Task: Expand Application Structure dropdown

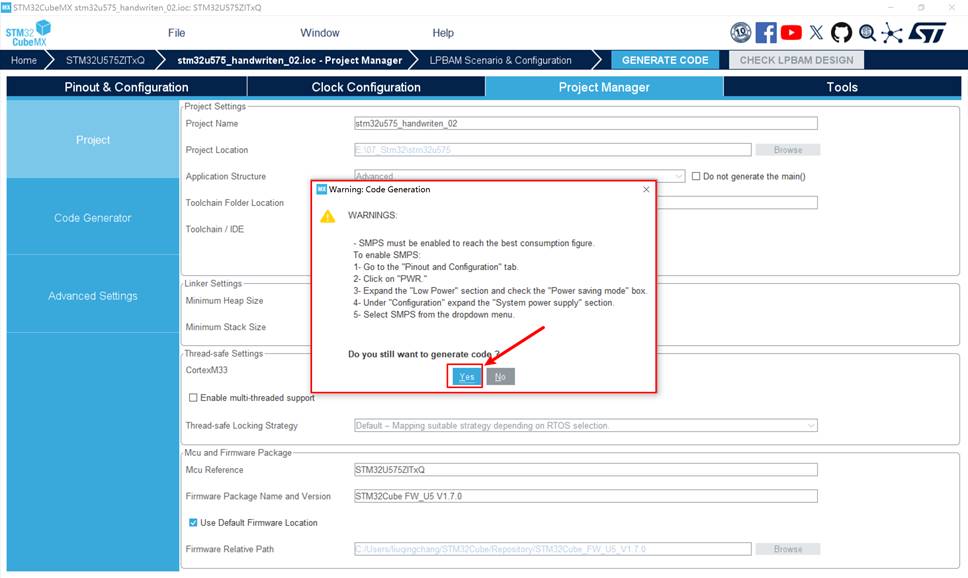Action: 519,177
